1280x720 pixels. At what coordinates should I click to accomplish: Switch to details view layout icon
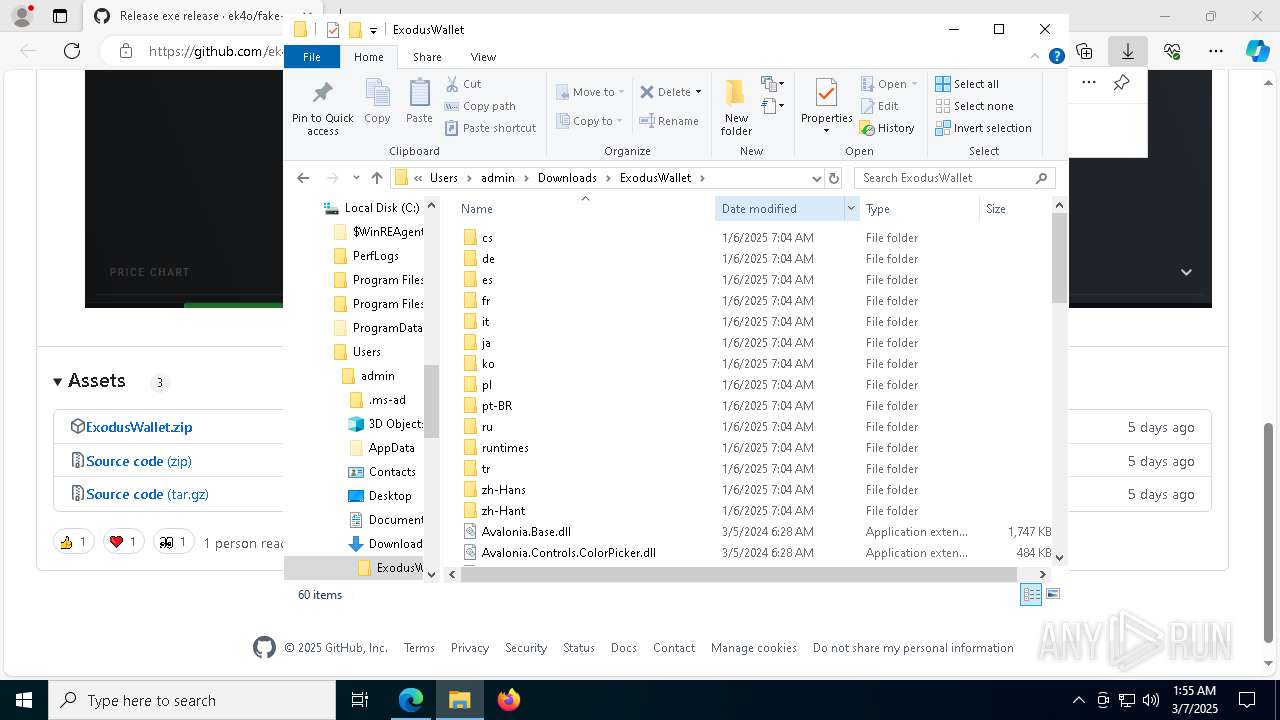click(1031, 594)
